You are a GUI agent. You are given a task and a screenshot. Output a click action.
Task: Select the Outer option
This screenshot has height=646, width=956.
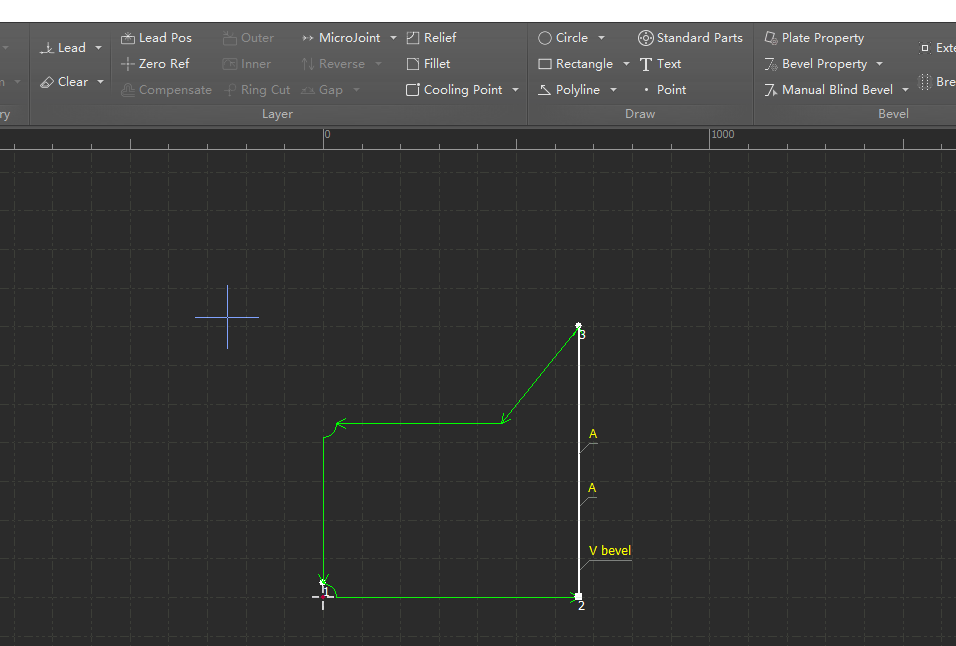pyautogui.click(x=248, y=38)
